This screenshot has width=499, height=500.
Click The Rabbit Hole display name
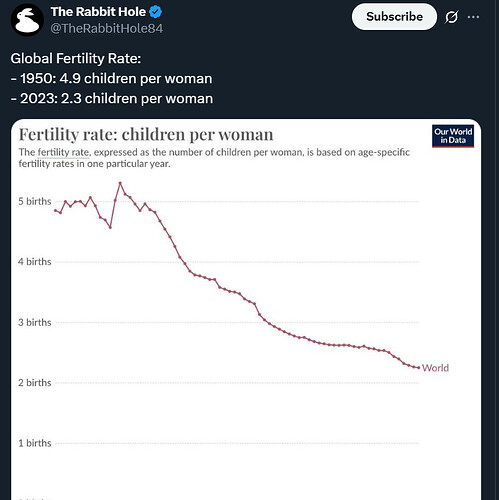pos(98,12)
